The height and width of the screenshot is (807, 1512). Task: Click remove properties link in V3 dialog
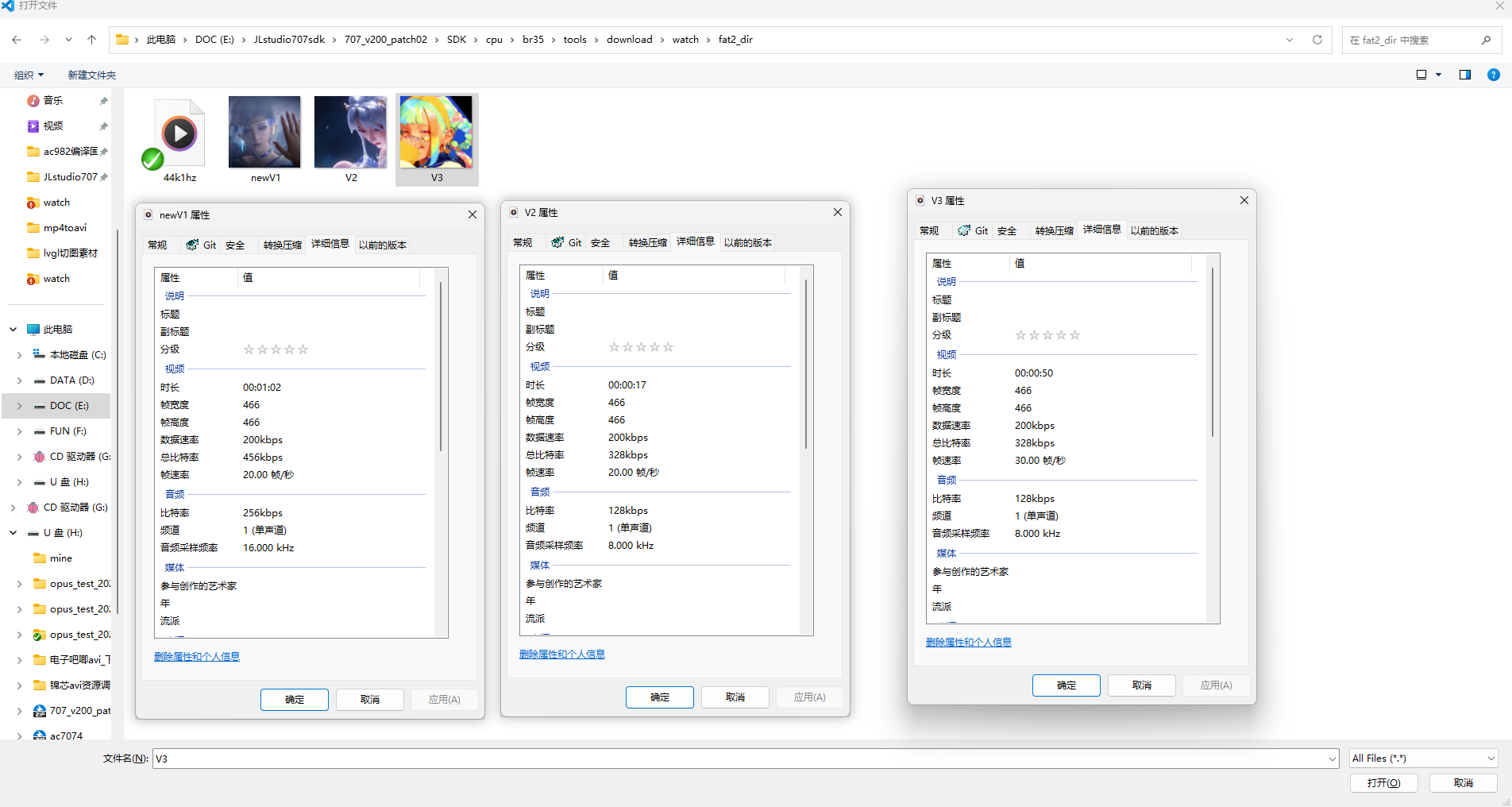pyautogui.click(x=969, y=642)
